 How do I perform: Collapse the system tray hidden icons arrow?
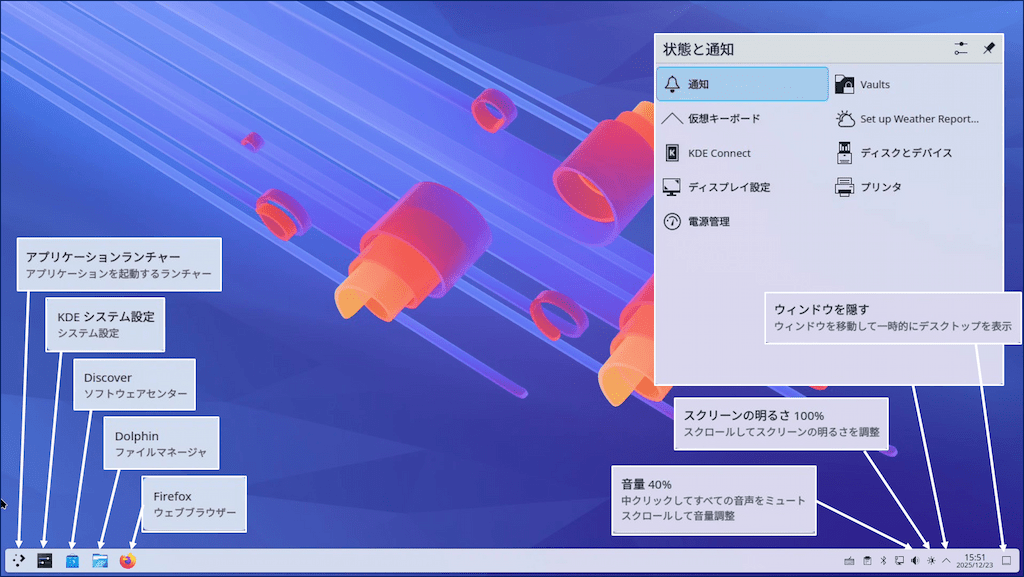coord(946,561)
